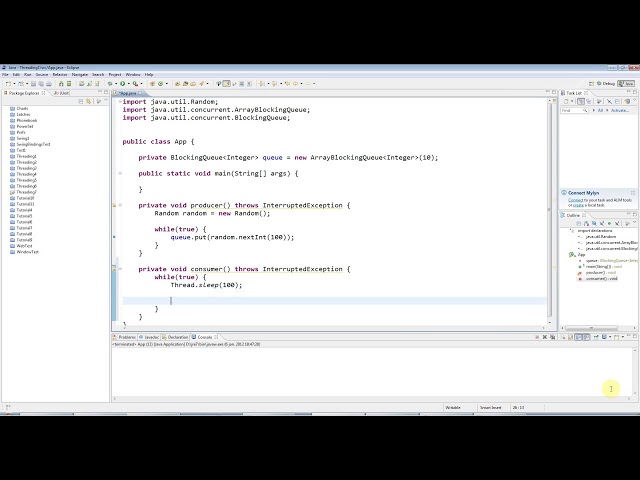Click the Java perspective button
640x480 pixels.
(x=626, y=84)
